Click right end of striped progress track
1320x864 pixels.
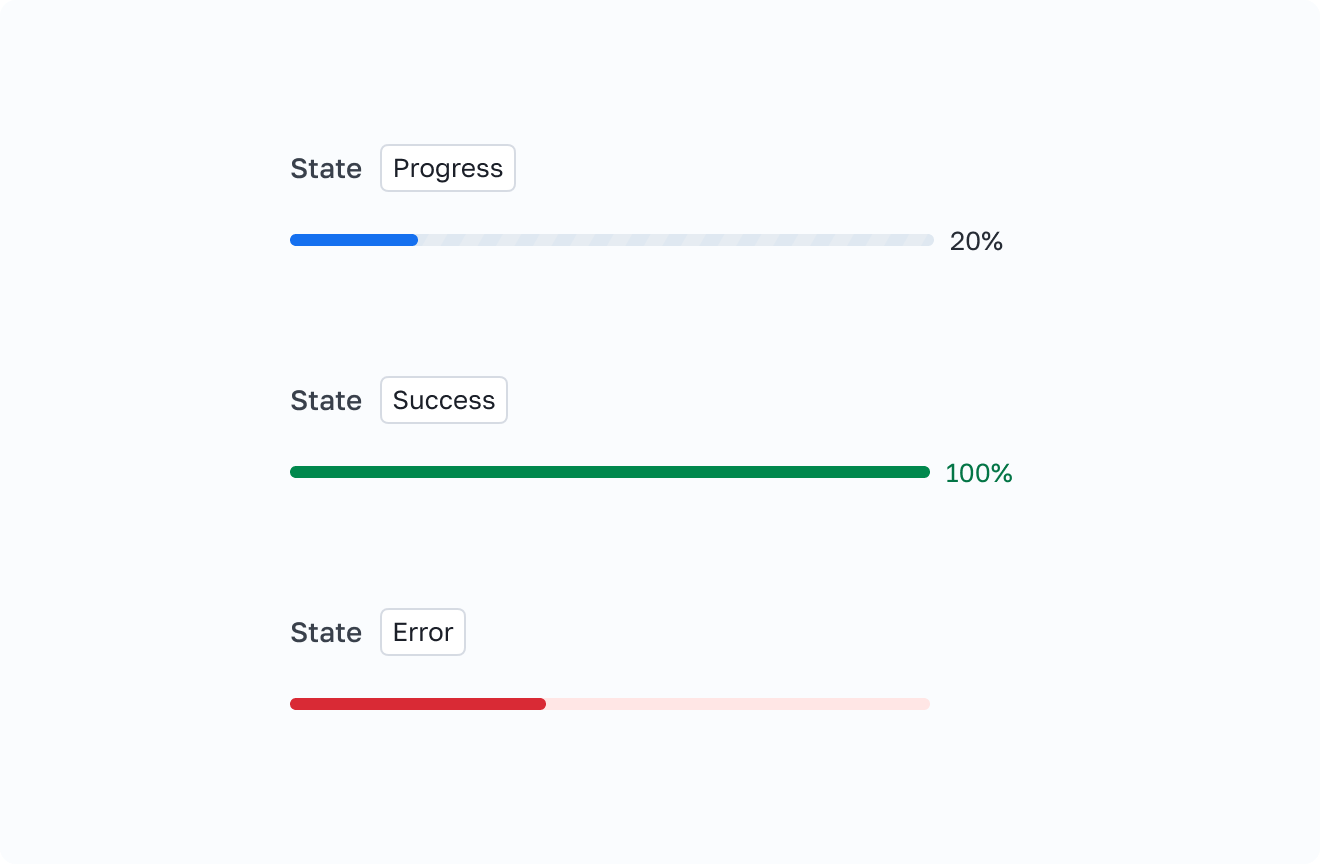pos(928,240)
